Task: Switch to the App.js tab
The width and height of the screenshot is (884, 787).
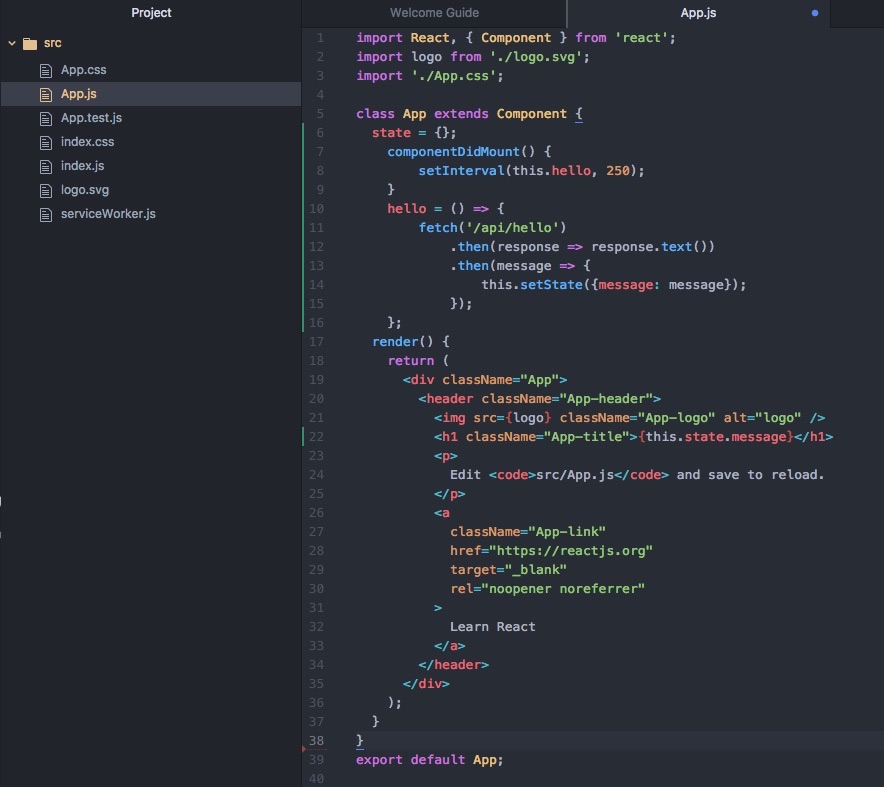Action: pos(698,12)
